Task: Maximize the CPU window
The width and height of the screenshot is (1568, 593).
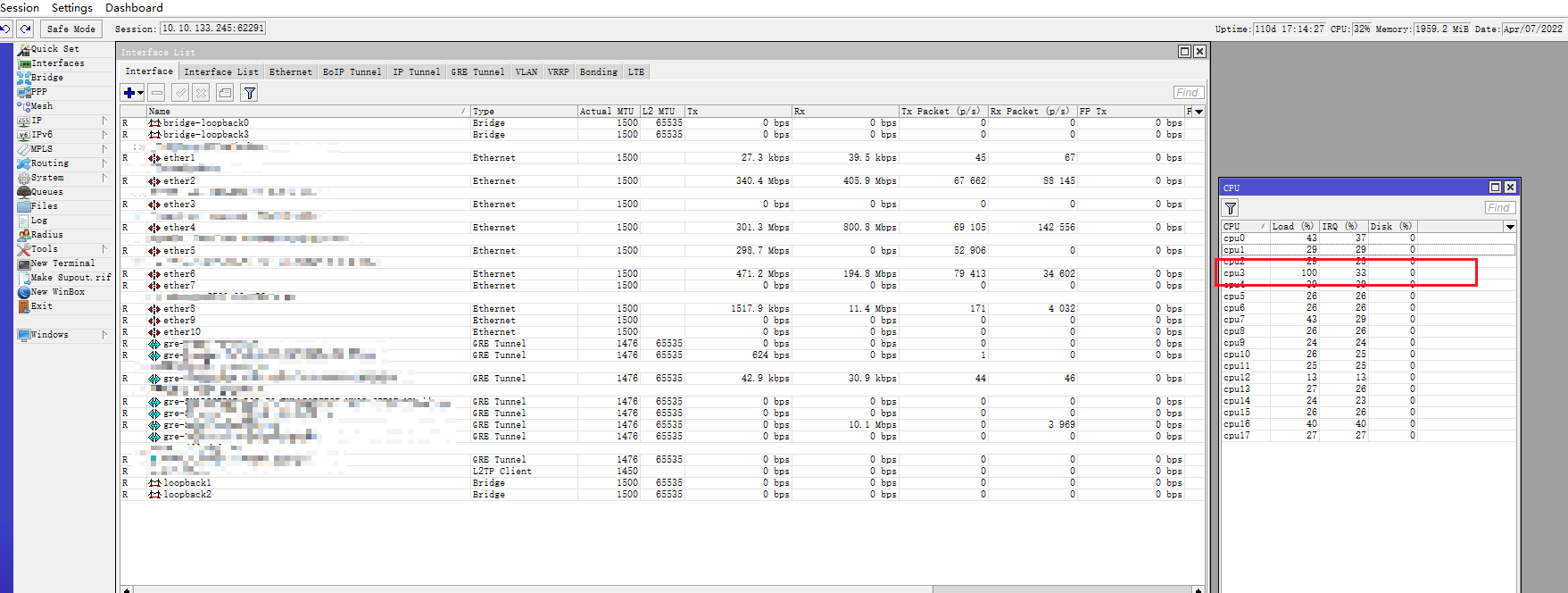Action: (x=1495, y=188)
